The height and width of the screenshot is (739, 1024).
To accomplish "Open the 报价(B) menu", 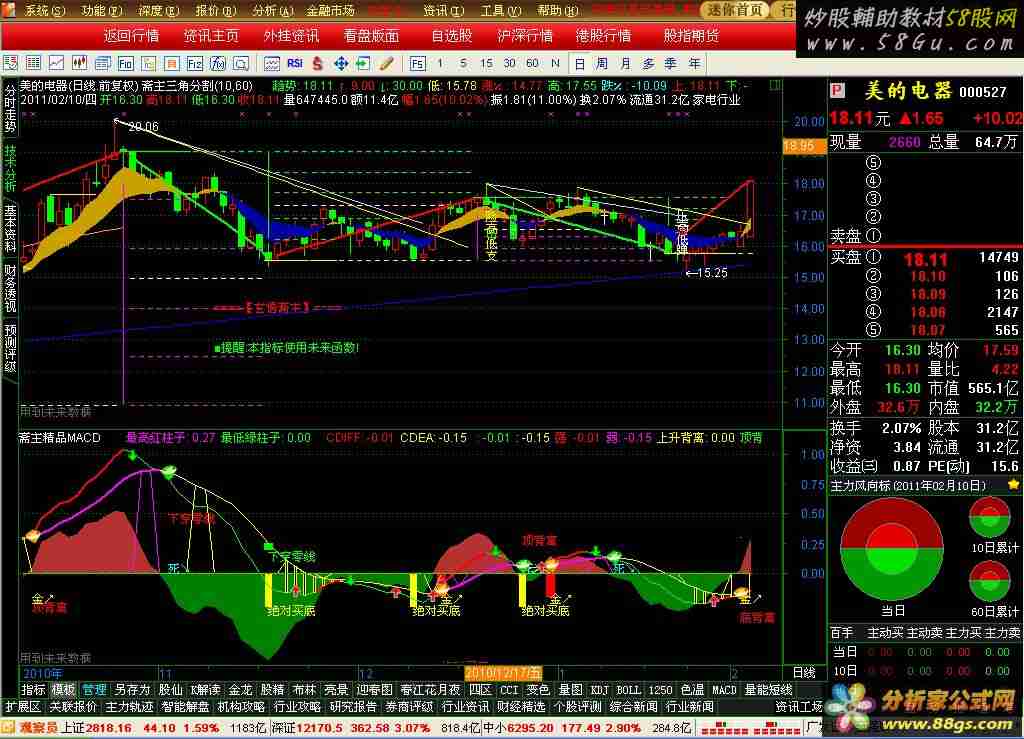I will 216,10.
